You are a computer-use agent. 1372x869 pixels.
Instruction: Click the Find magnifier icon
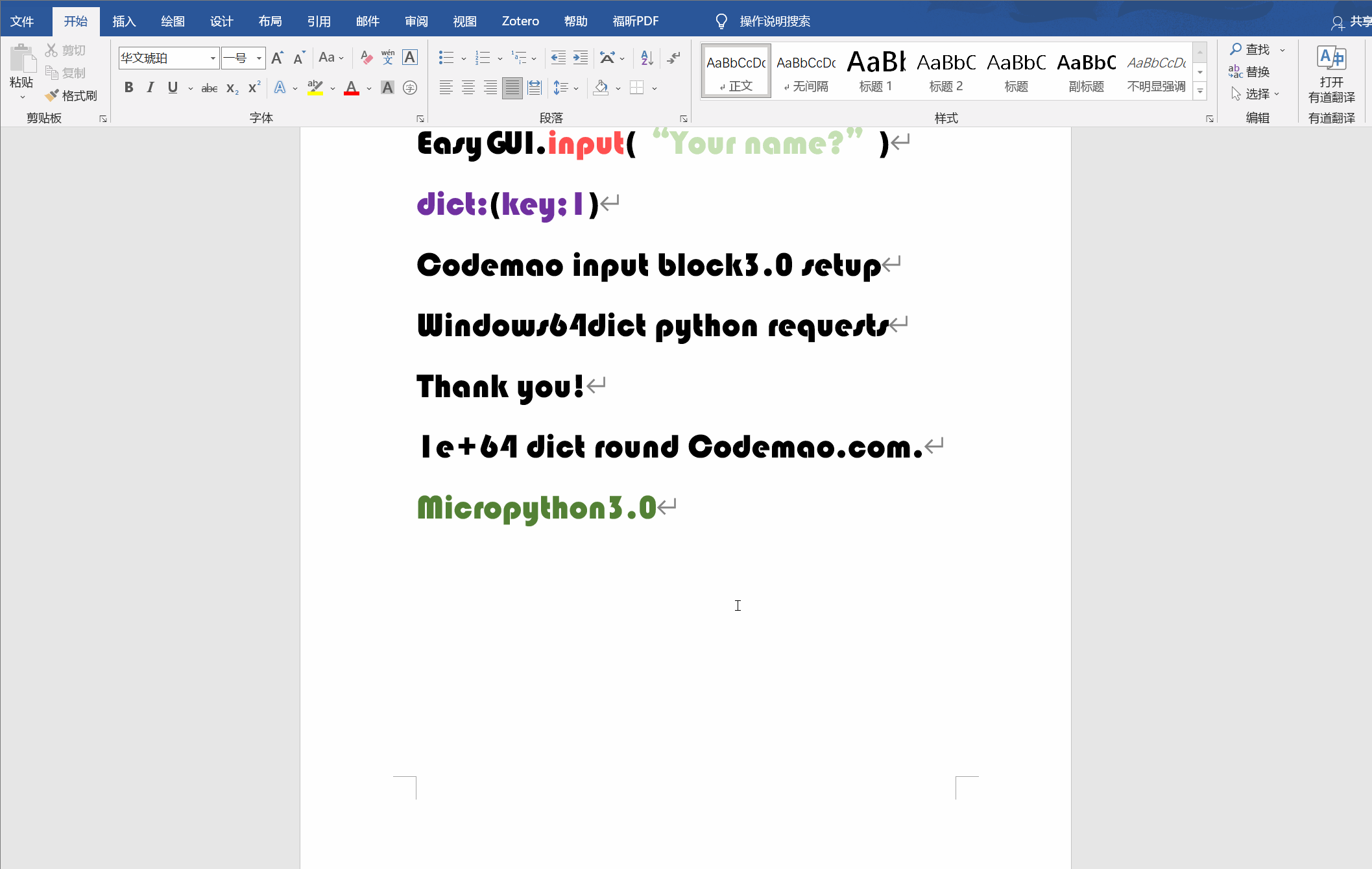click(1236, 49)
